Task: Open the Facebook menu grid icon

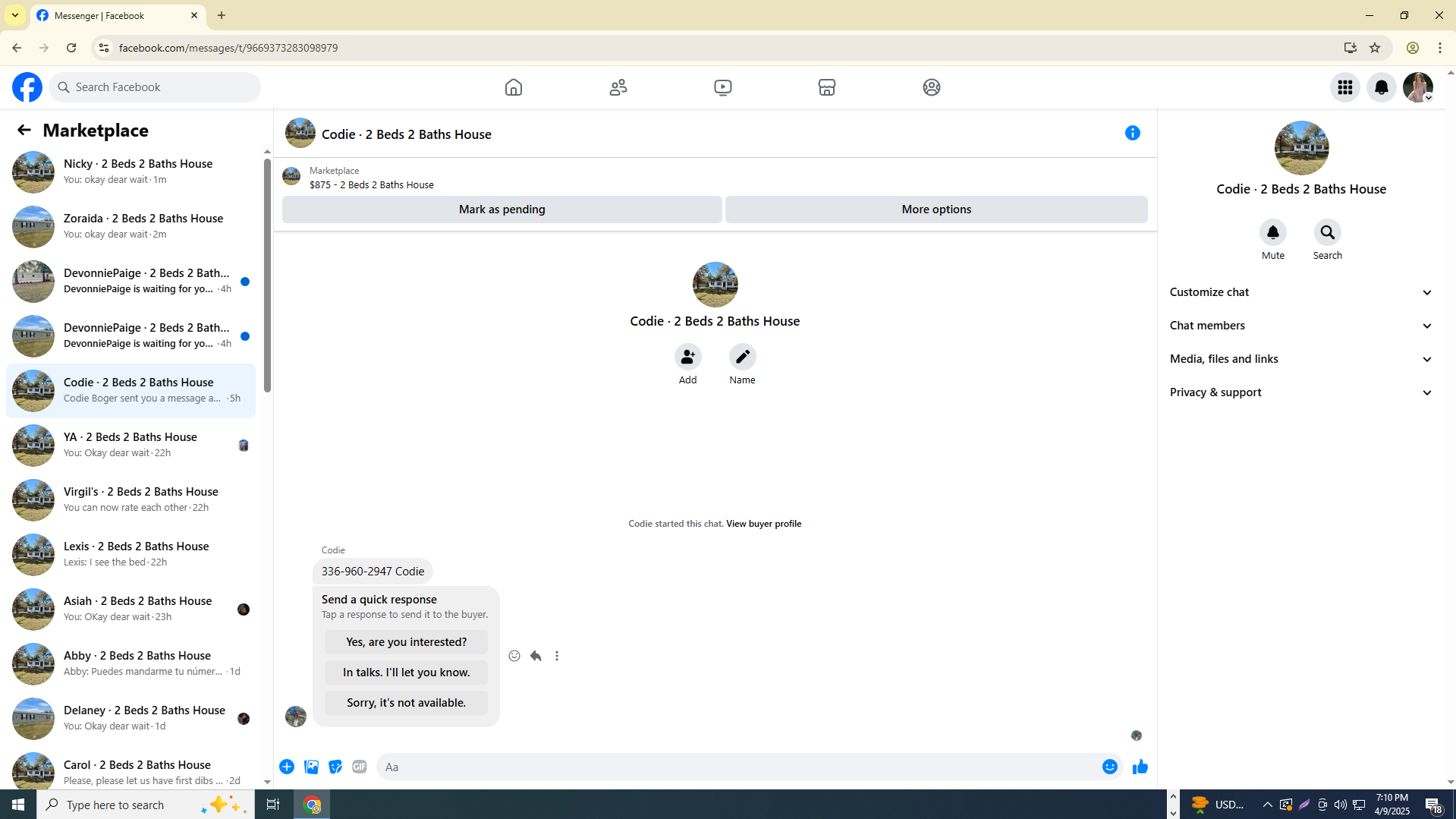Action: [x=1345, y=87]
